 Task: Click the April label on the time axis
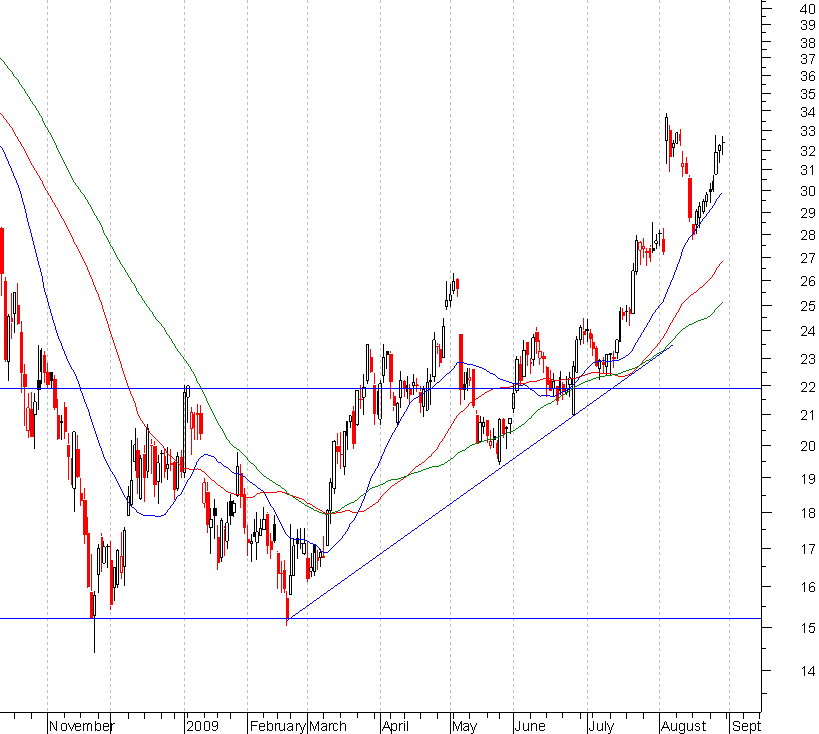[x=395, y=726]
